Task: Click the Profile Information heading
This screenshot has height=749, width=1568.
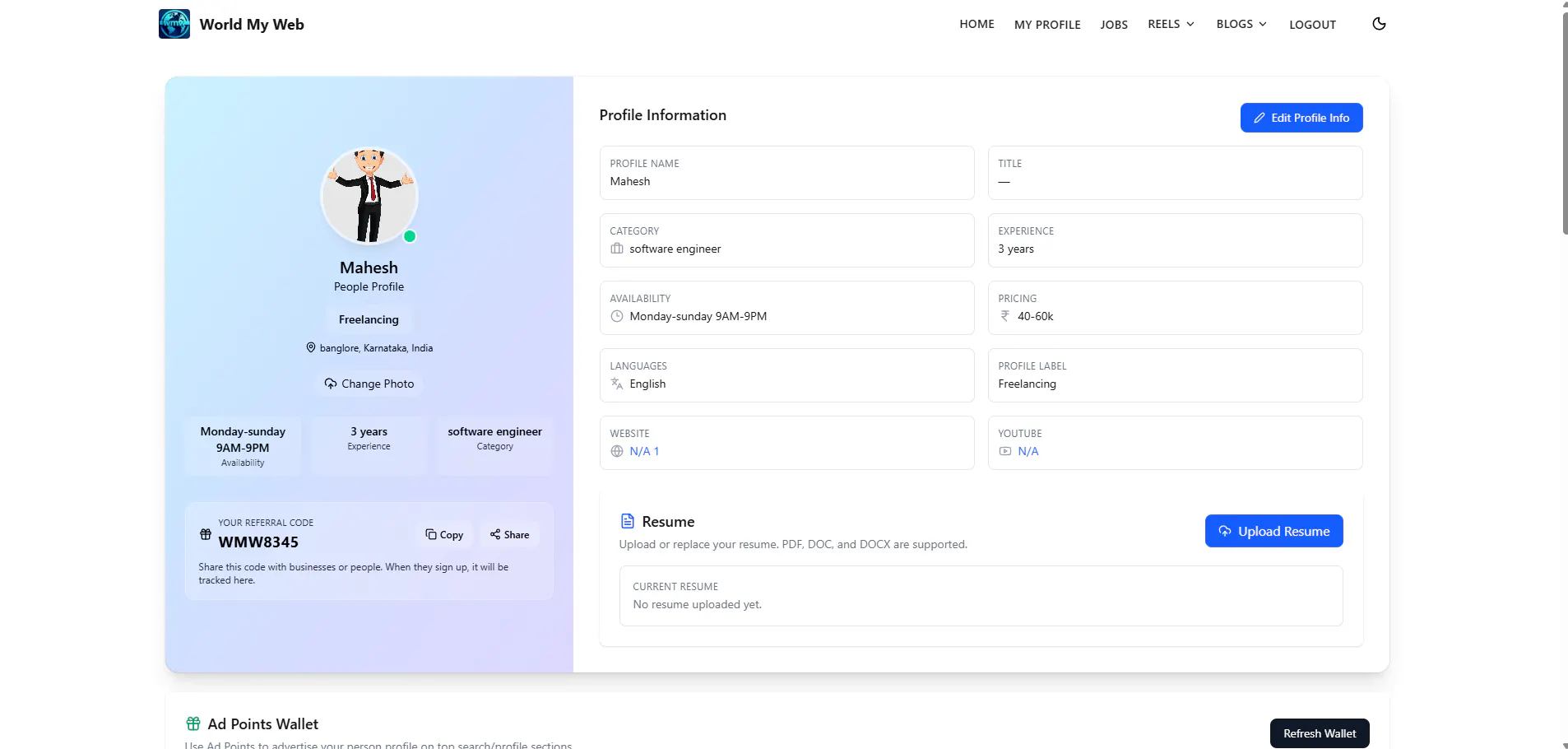Action: (662, 115)
